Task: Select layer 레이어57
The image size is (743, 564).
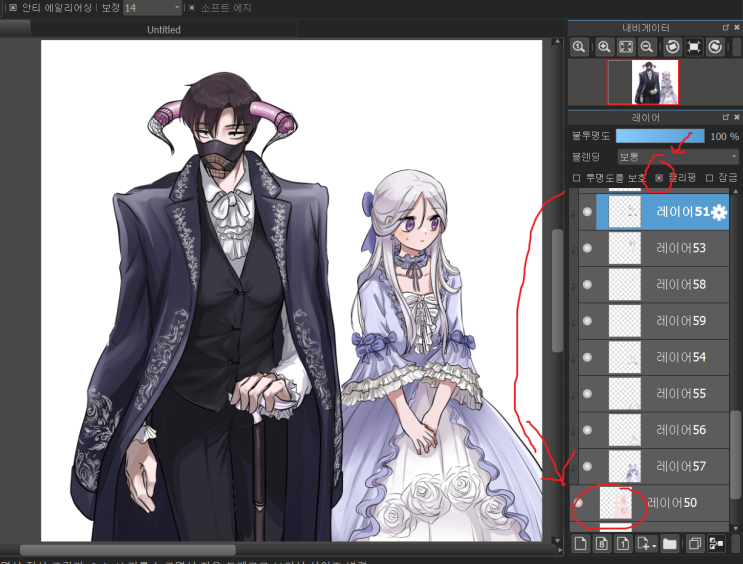Action: pos(653,466)
